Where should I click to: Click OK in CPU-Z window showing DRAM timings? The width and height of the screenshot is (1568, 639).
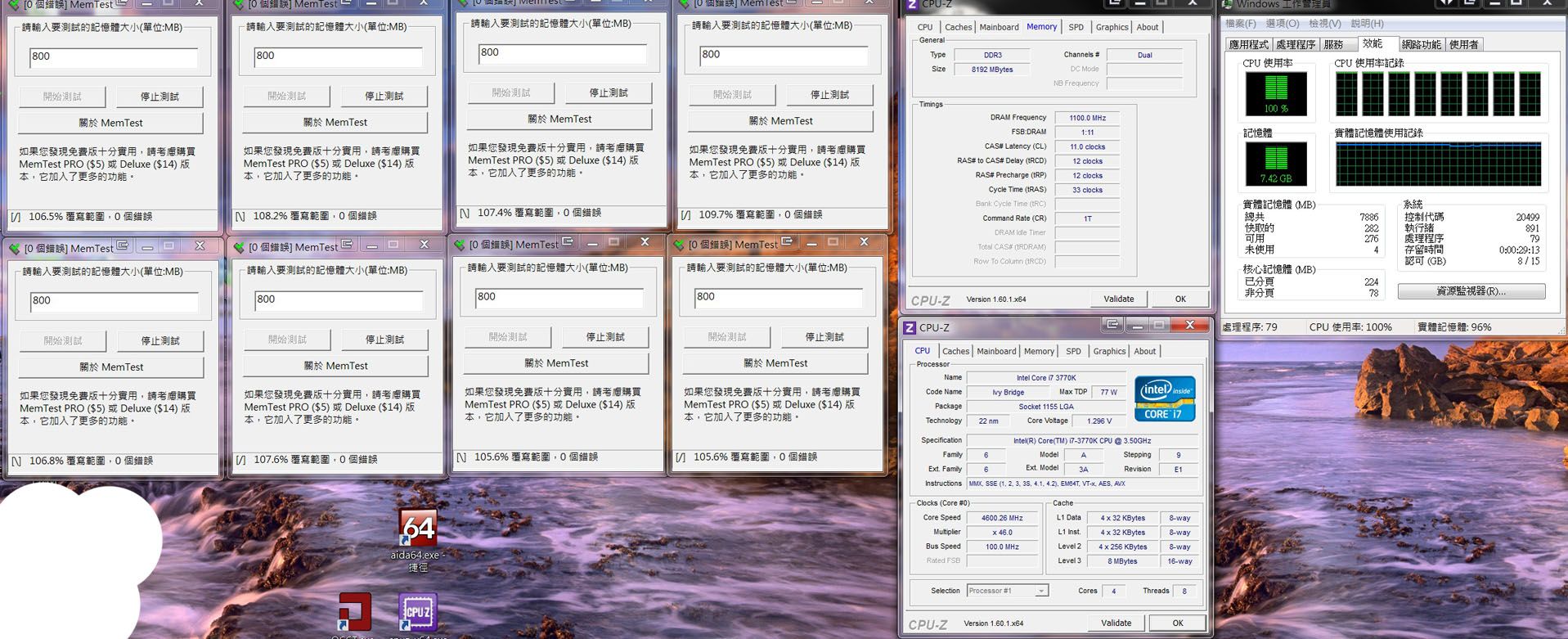click(x=1180, y=299)
